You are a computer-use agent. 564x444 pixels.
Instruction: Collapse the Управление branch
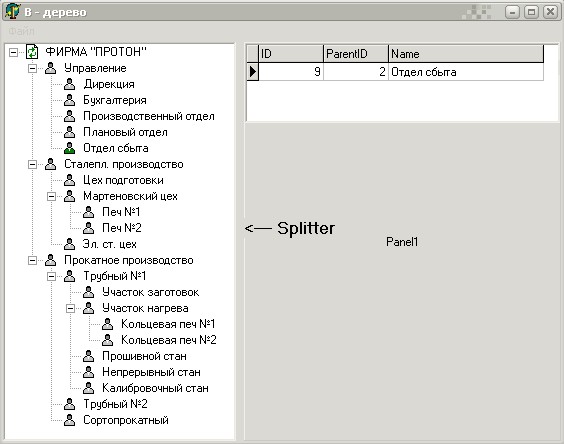pos(32,68)
